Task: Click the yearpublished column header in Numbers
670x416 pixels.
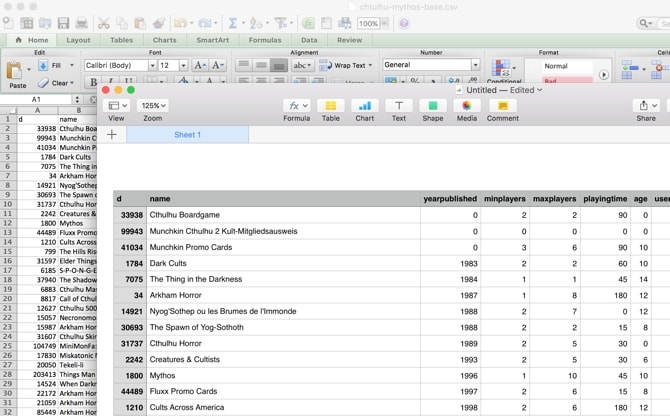Action: click(450, 199)
